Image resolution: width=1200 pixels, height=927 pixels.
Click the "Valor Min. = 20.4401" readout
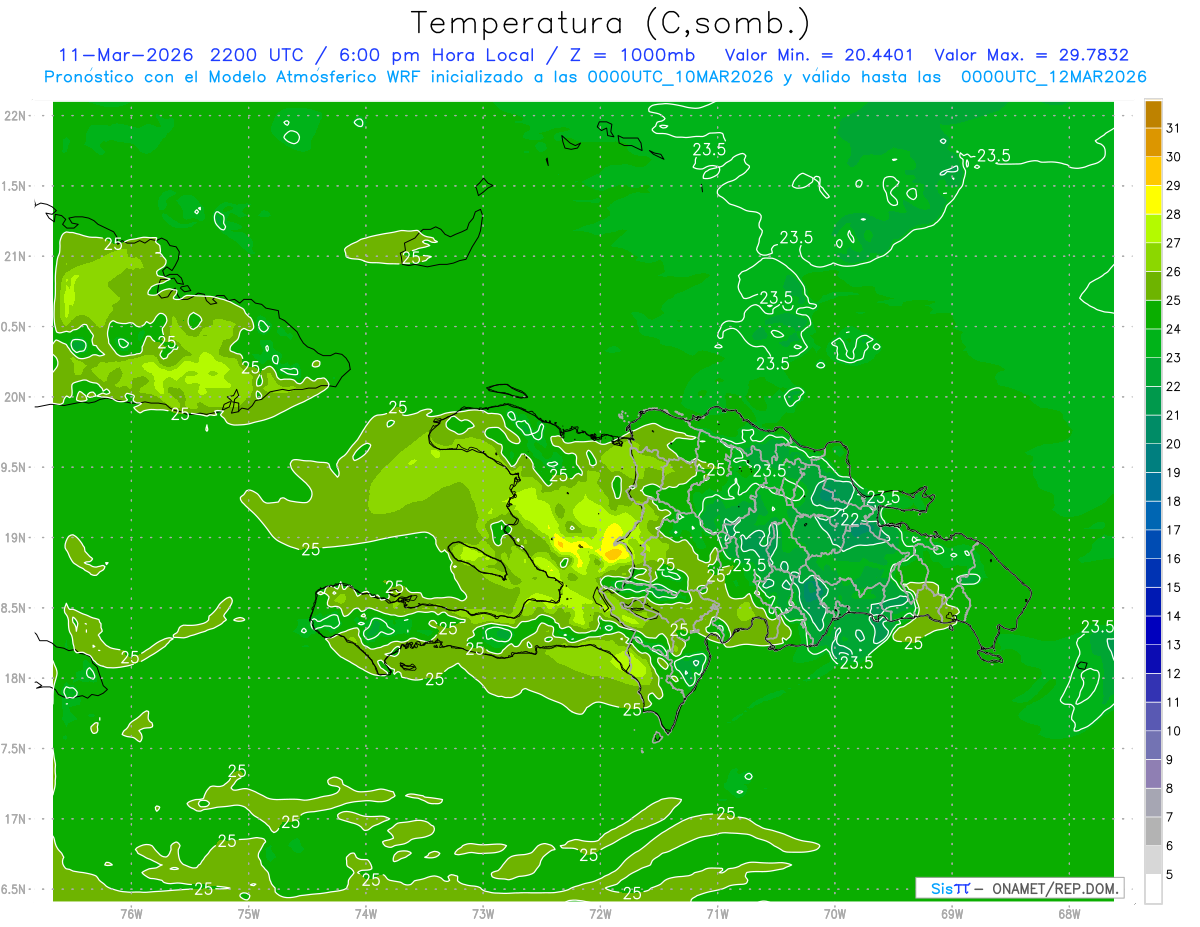pyautogui.click(x=819, y=55)
